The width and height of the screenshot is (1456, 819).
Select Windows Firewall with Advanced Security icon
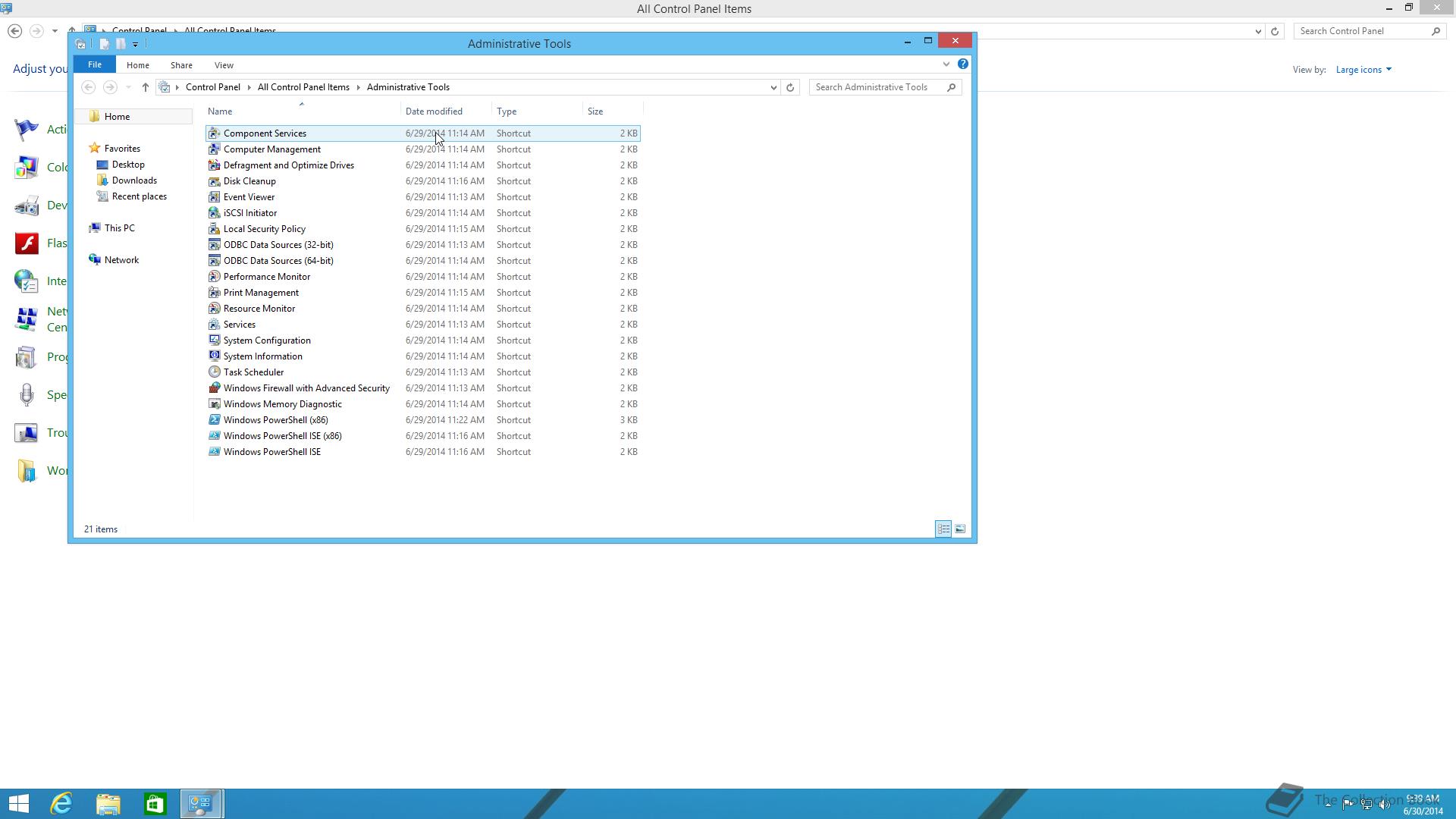click(x=214, y=388)
